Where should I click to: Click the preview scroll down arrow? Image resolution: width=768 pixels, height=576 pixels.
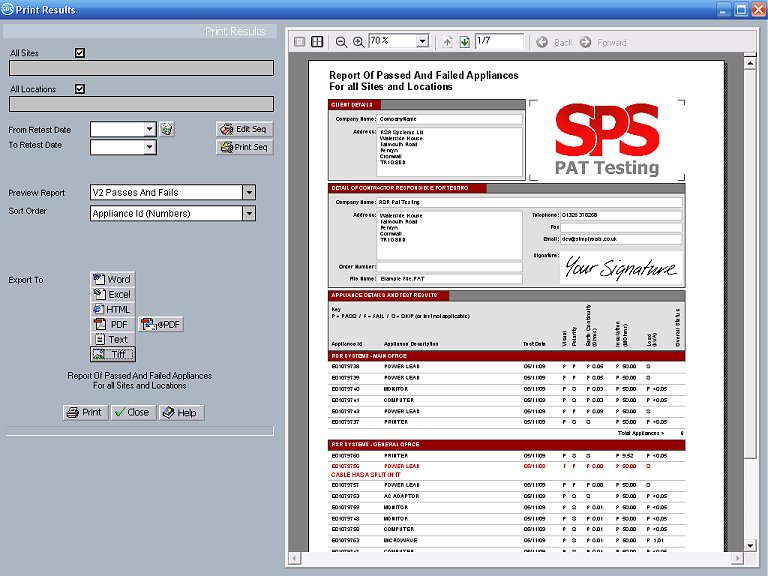pos(750,546)
